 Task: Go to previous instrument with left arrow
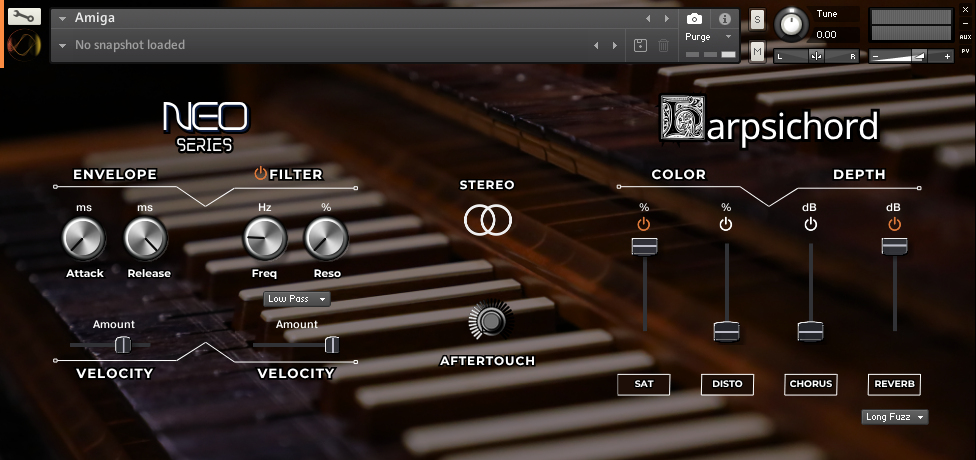(649, 19)
